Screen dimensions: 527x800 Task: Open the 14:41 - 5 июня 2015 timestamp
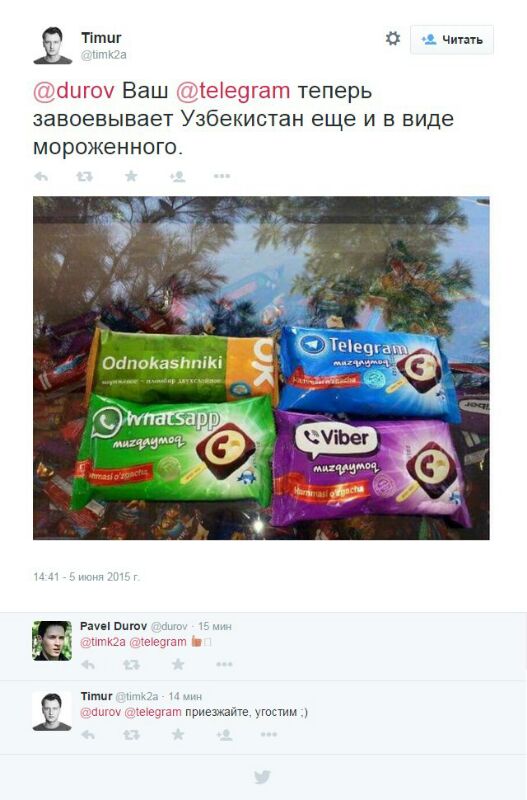(x=86, y=577)
